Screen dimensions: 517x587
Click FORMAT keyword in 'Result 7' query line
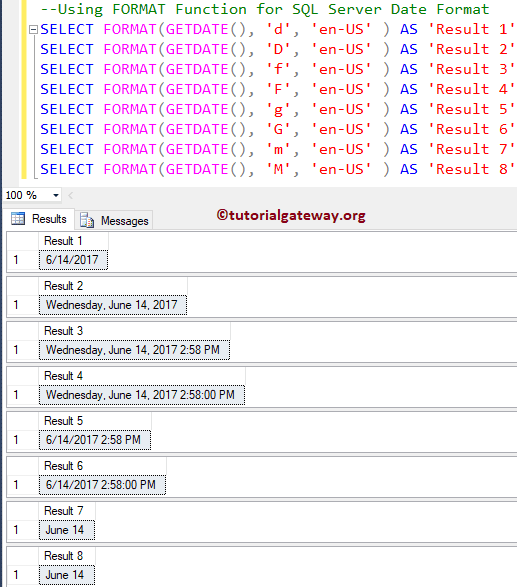[x=130, y=149]
